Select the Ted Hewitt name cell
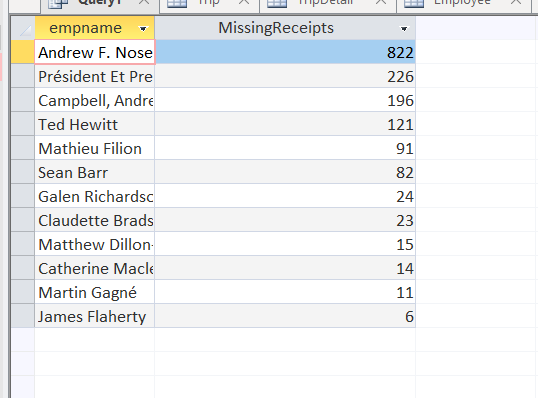 coord(95,124)
